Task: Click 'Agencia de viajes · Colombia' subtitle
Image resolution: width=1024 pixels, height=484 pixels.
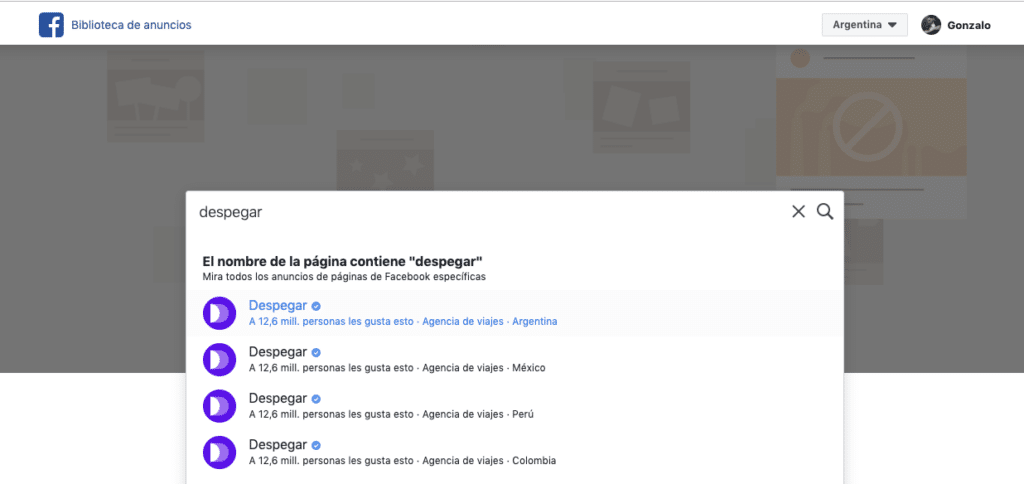Action: pyautogui.click(x=489, y=460)
